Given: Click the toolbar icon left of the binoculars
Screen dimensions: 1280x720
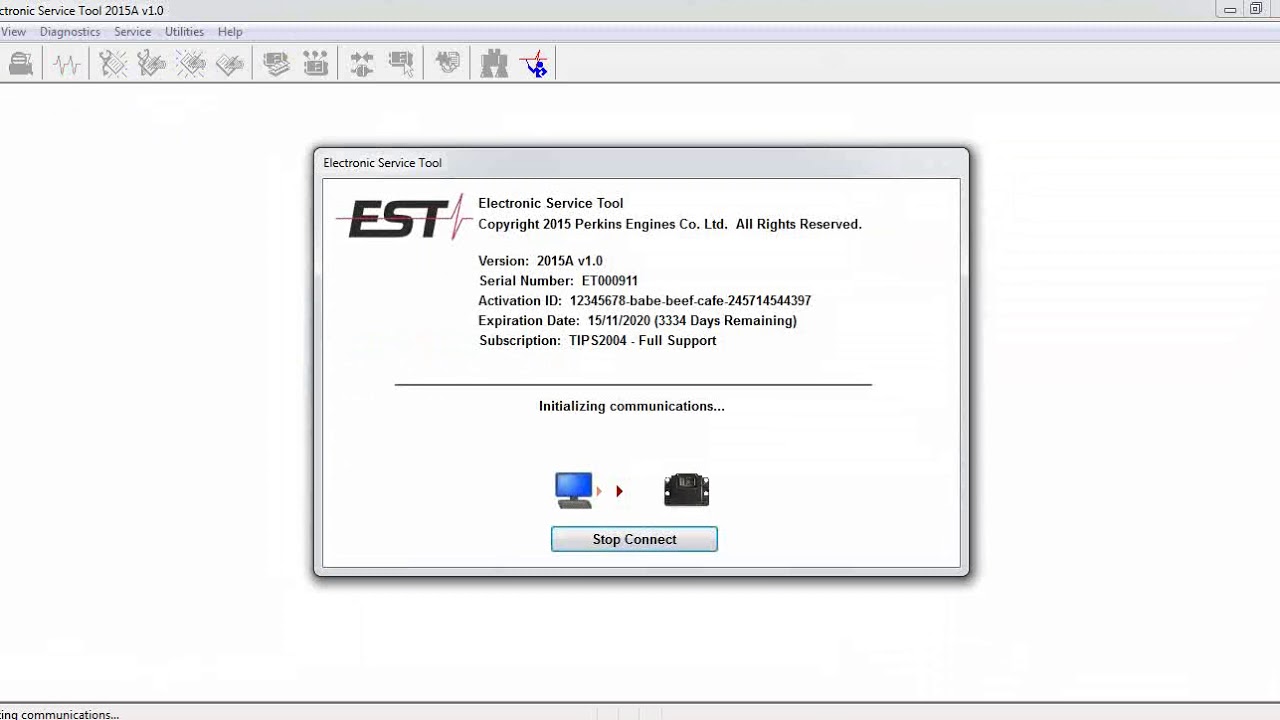Looking at the screenshot, I should 448,65.
